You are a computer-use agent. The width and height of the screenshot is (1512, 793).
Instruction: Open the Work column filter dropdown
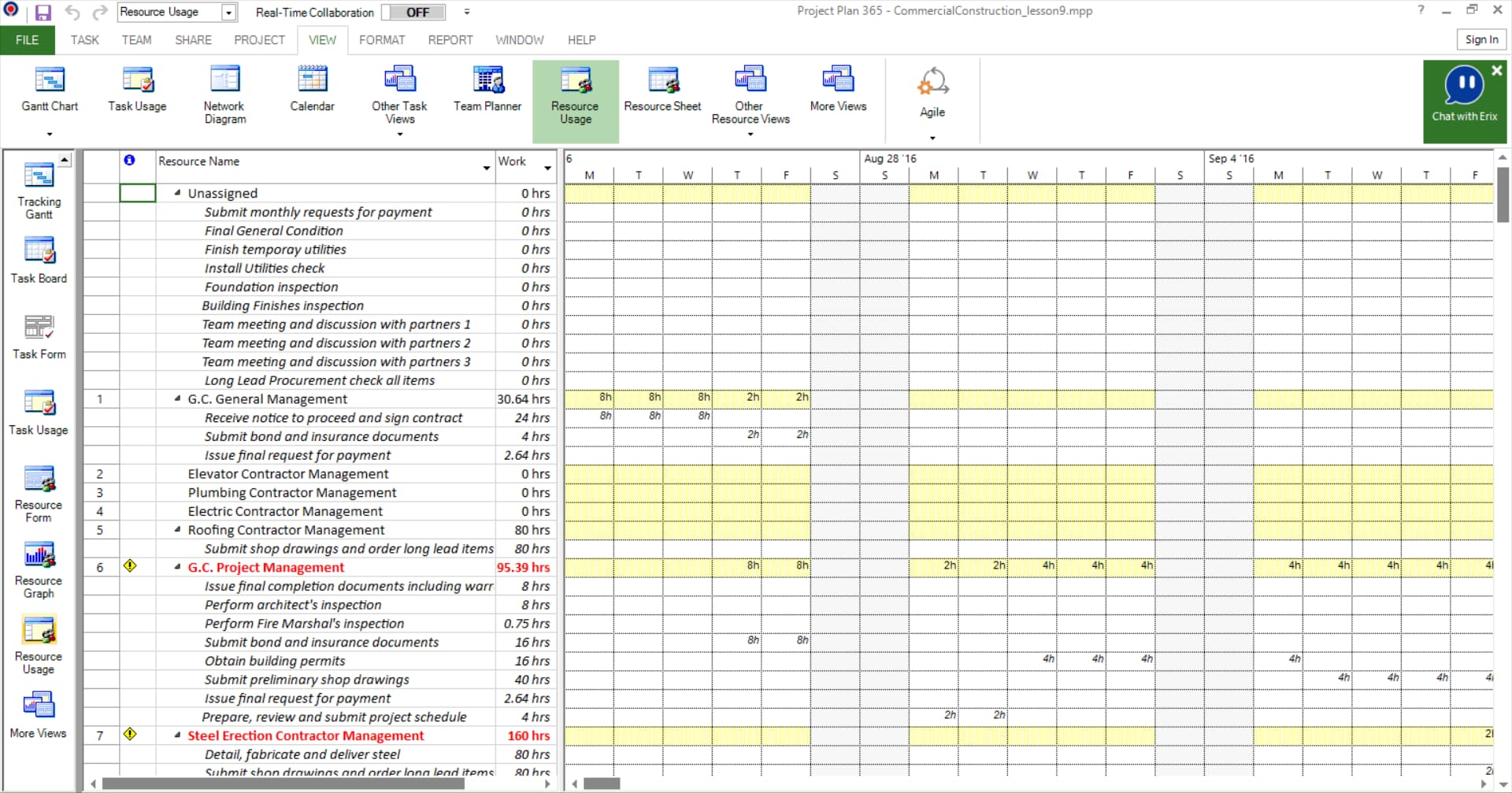click(547, 168)
